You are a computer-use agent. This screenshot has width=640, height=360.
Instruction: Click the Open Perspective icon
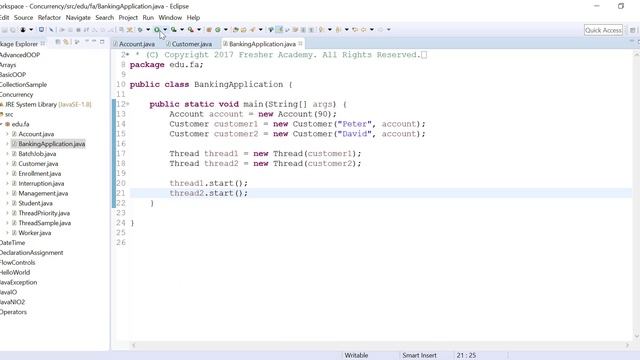[x=632, y=30]
